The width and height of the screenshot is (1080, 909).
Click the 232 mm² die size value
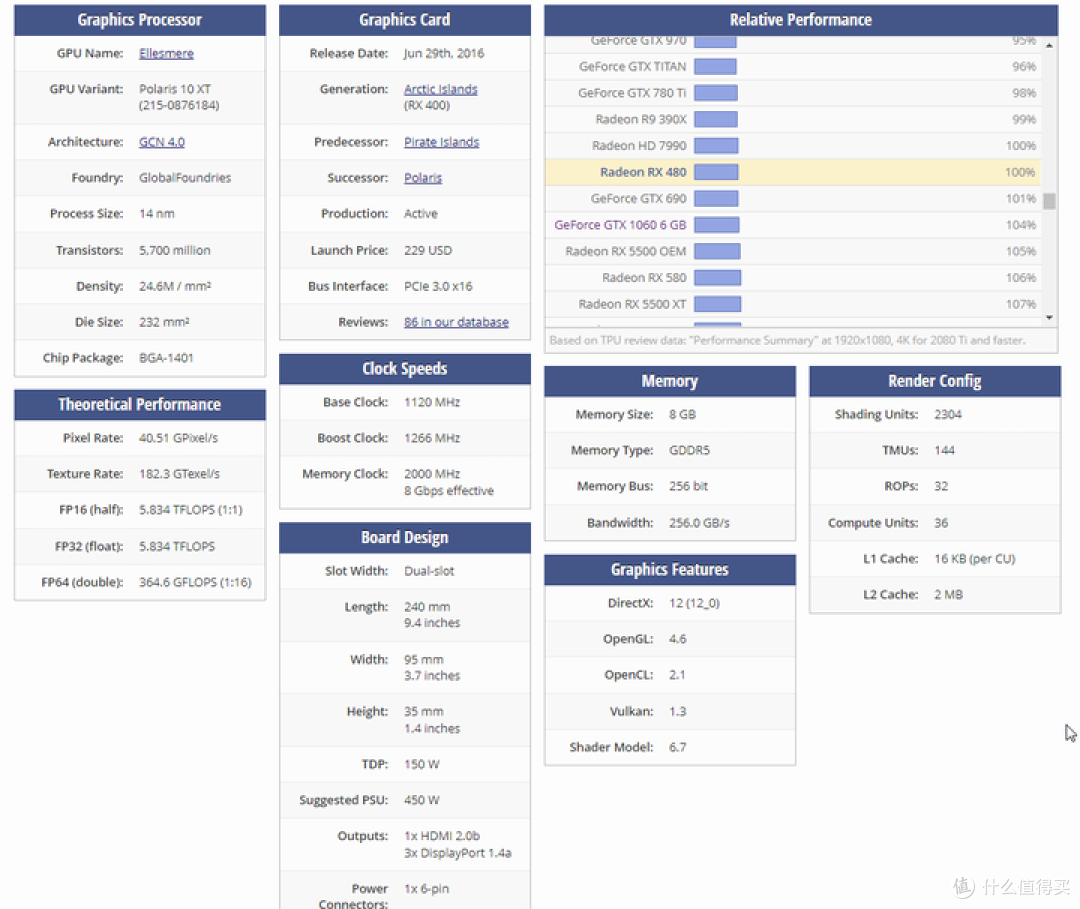164,322
